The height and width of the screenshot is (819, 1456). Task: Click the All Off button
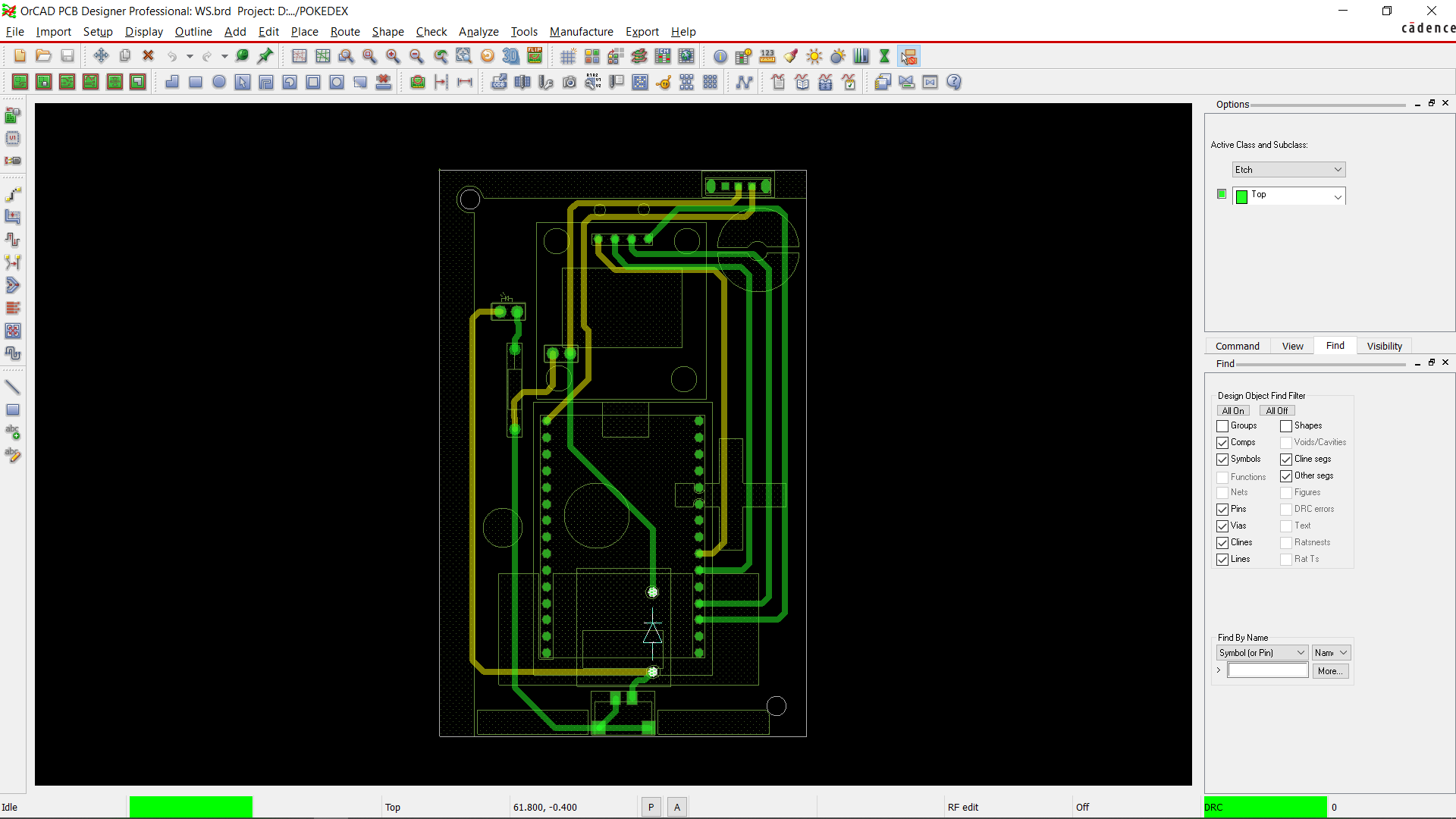(1277, 411)
